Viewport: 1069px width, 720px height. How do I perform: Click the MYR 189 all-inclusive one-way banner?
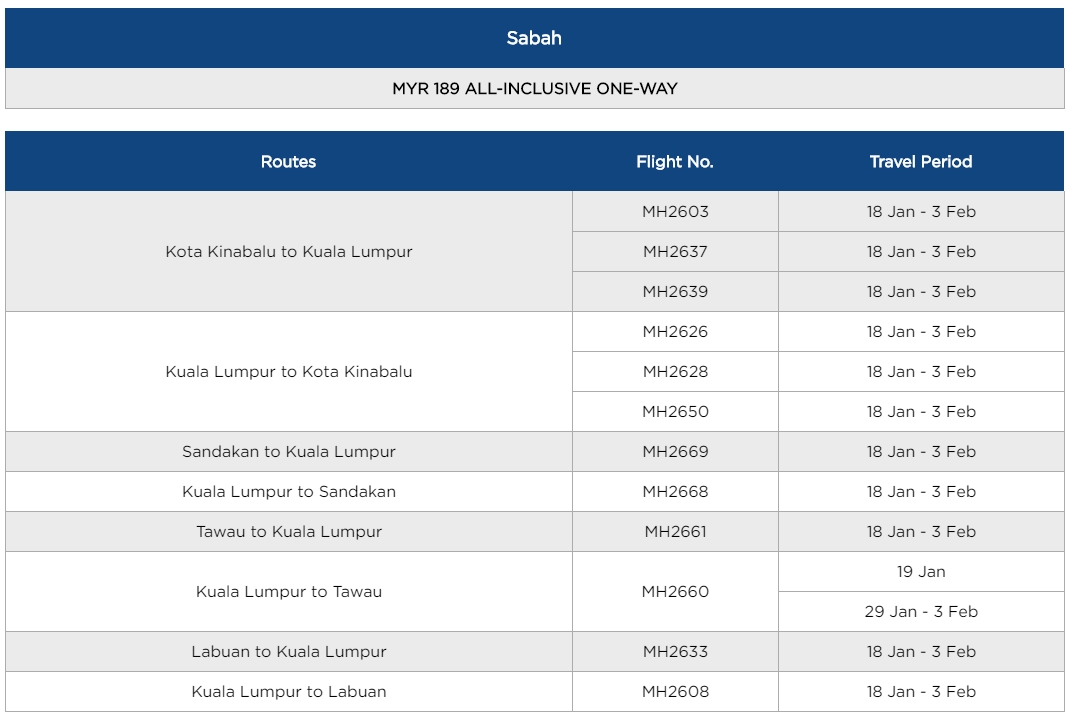coord(534,89)
